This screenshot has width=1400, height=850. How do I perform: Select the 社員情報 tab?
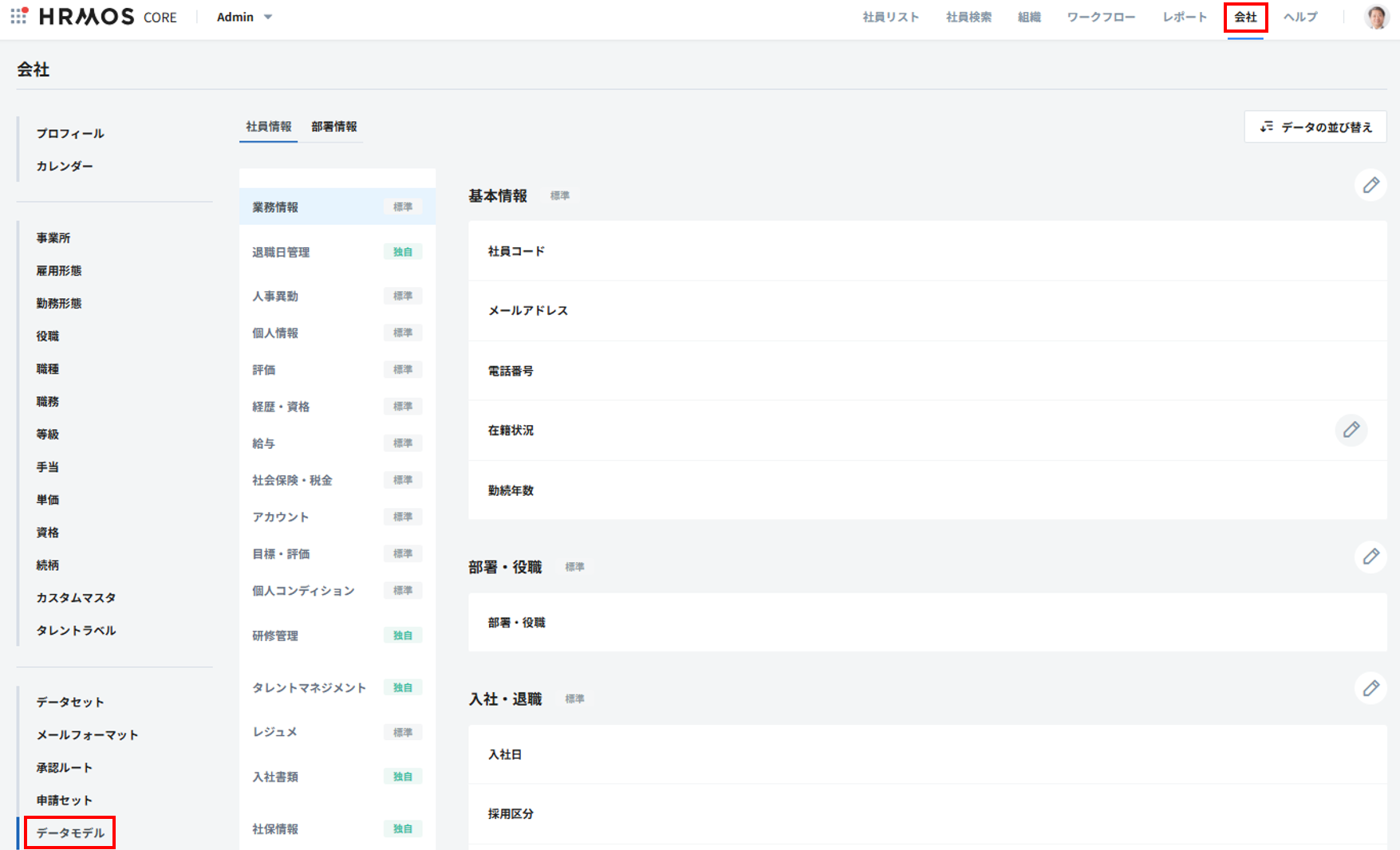pos(269,127)
